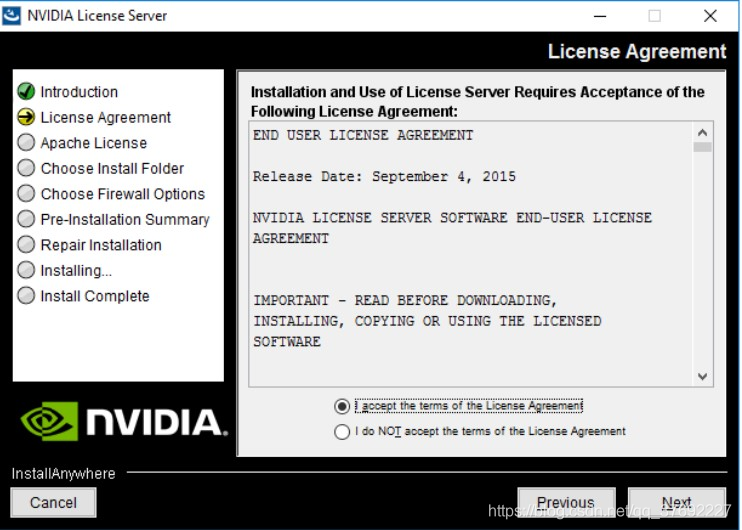The image size is (742, 530).
Task: Click 'END USER LICENSE AGREEMENT' heading text
Action: click(363, 135)
